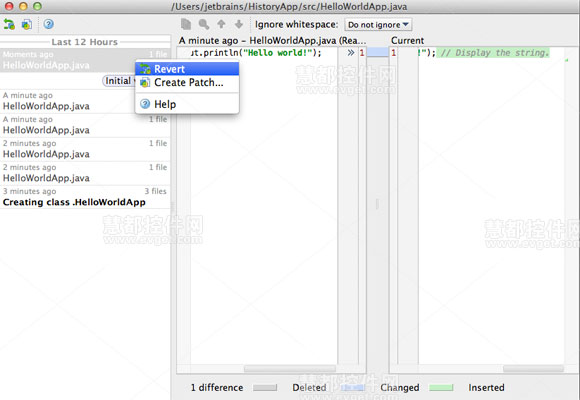Close the window with red button

(x=9, y=6)
